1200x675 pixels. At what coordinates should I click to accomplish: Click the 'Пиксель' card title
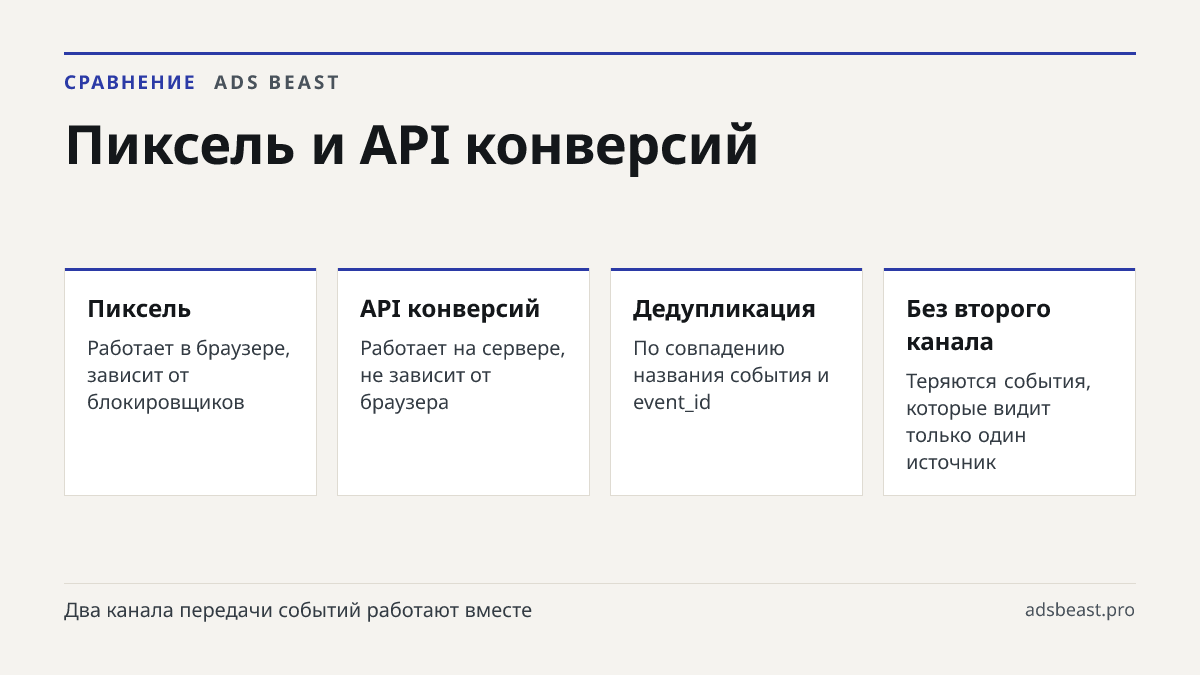[x=139, y=309]
